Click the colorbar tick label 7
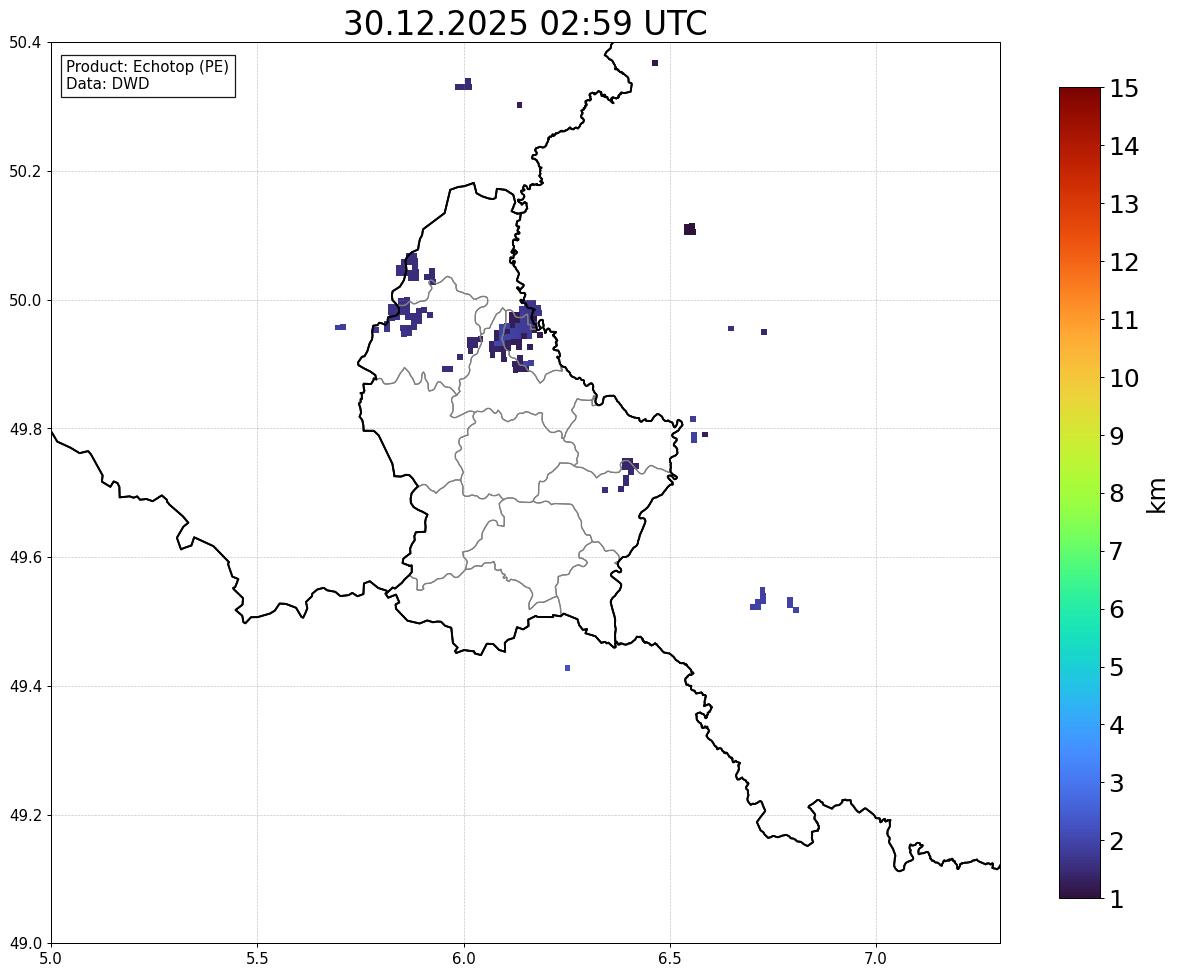This screenshot has height=976, width=1178. [1117, 551]
